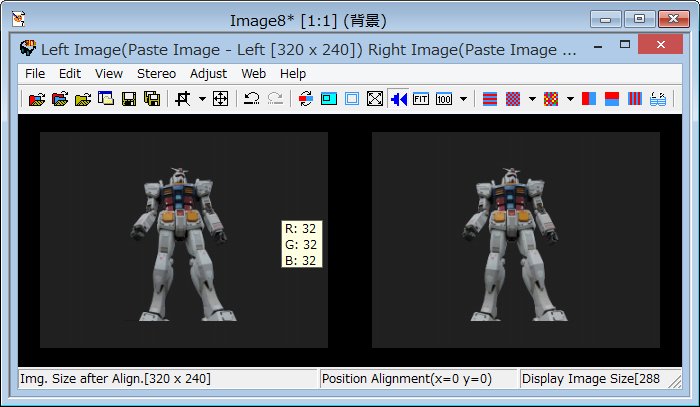Toggle the blue mirror arrows button
700x407 pixels.
click(398, 99)
